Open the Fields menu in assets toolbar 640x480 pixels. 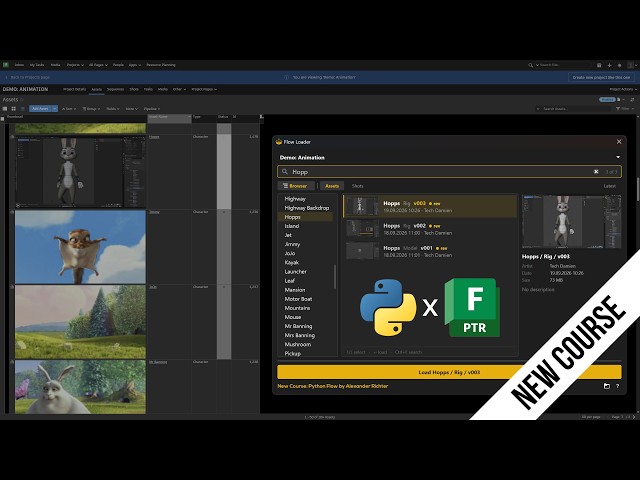[x=113, y=109]
